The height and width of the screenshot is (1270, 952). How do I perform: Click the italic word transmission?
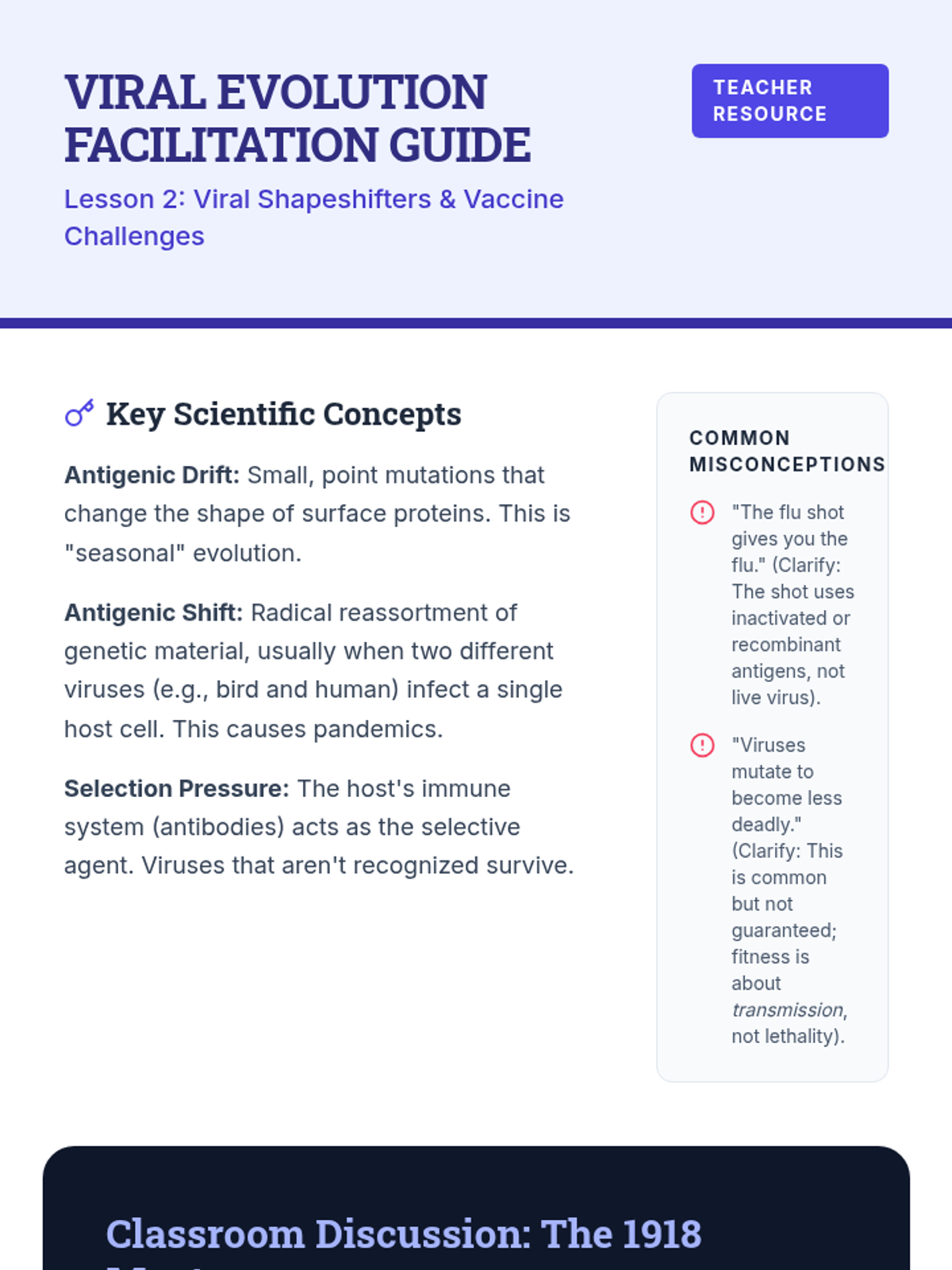point(787,1010)
